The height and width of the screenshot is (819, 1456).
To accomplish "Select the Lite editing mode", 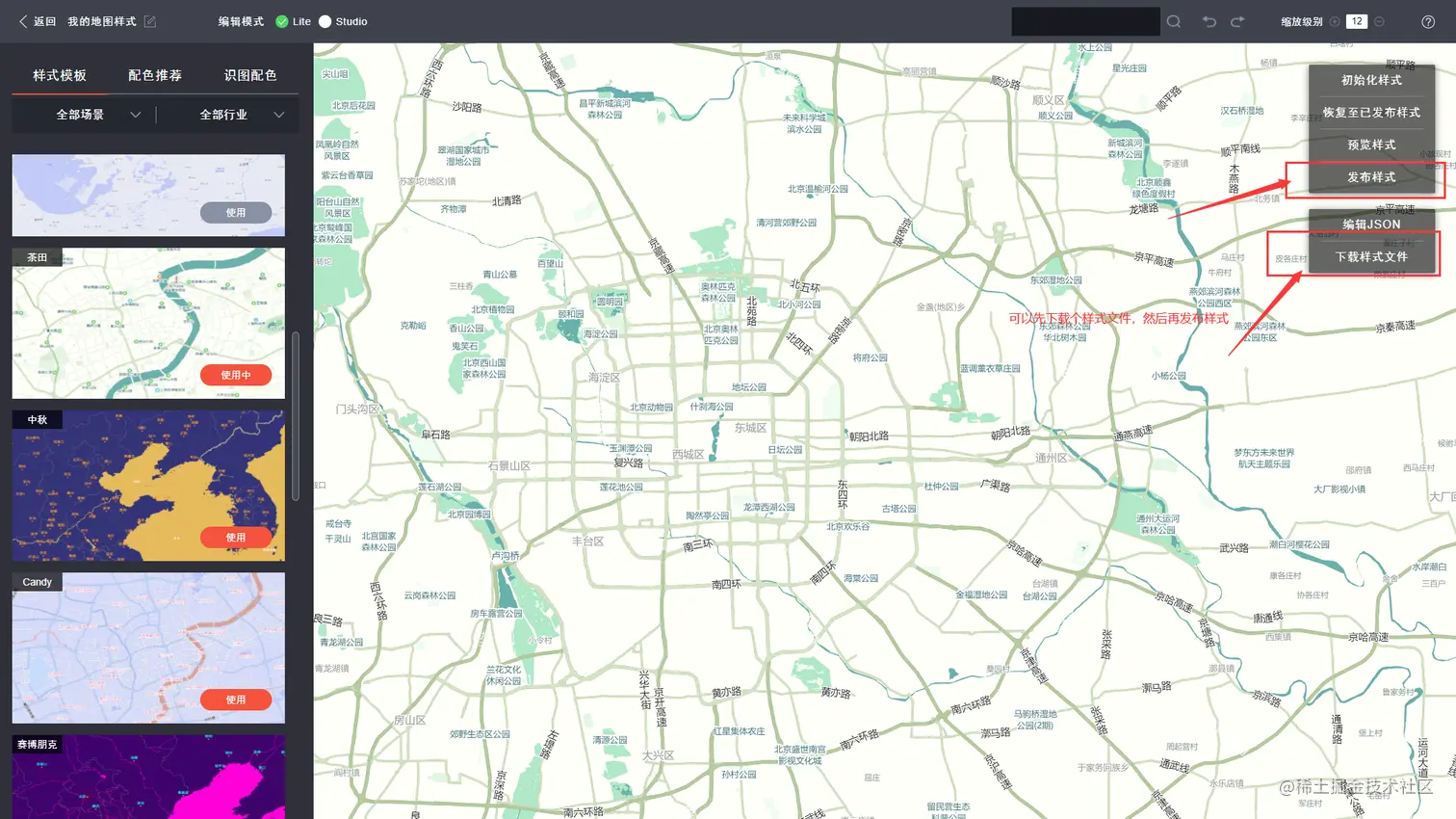I will point(293,21).
